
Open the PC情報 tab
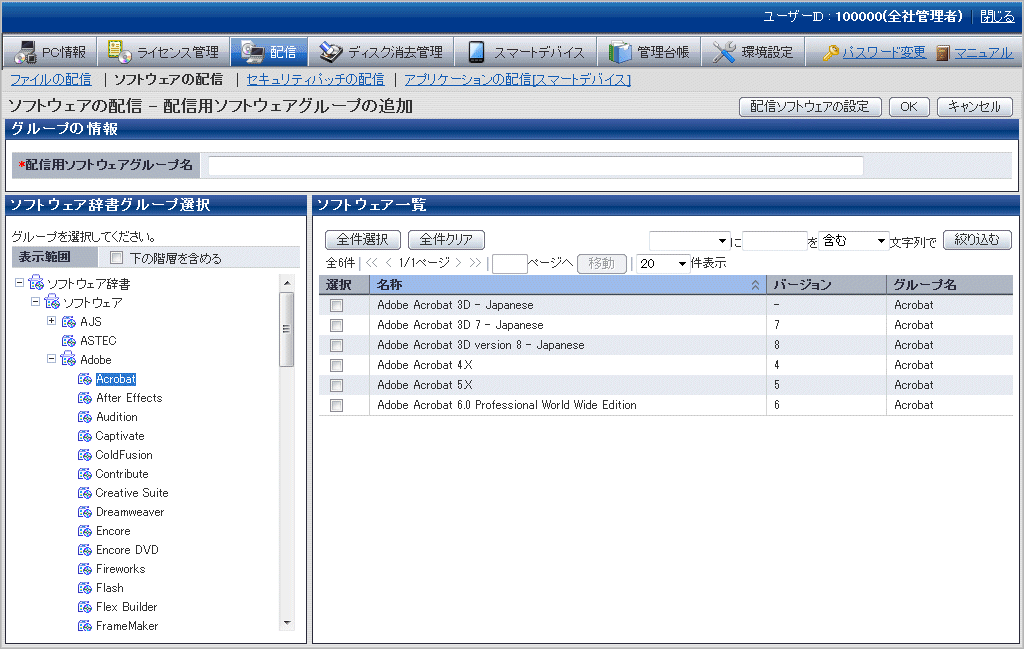pyautogui.click(x=50, y=52)
